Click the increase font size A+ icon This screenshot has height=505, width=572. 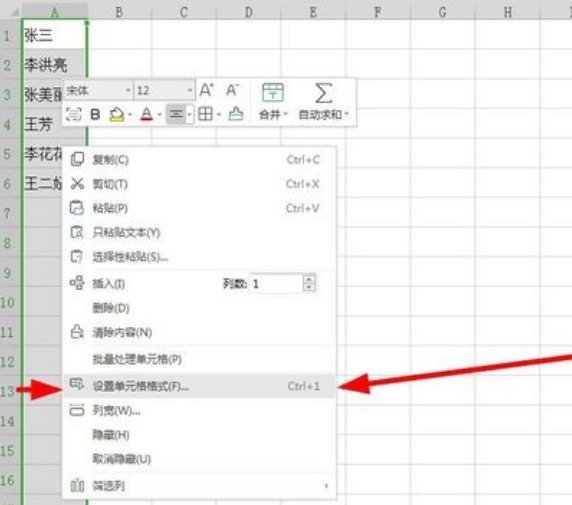(x=206, y=90)
